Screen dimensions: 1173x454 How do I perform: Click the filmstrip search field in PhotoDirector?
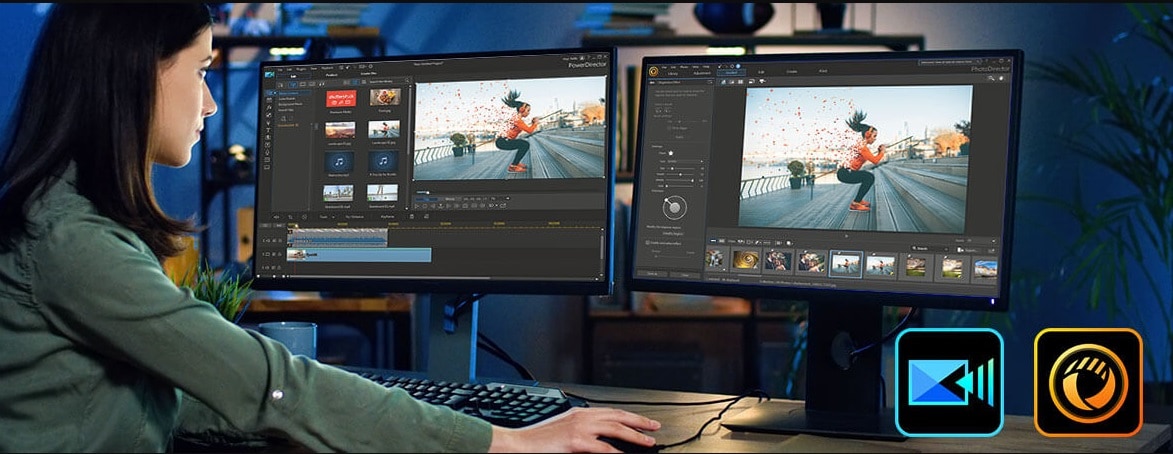(930, 248)
